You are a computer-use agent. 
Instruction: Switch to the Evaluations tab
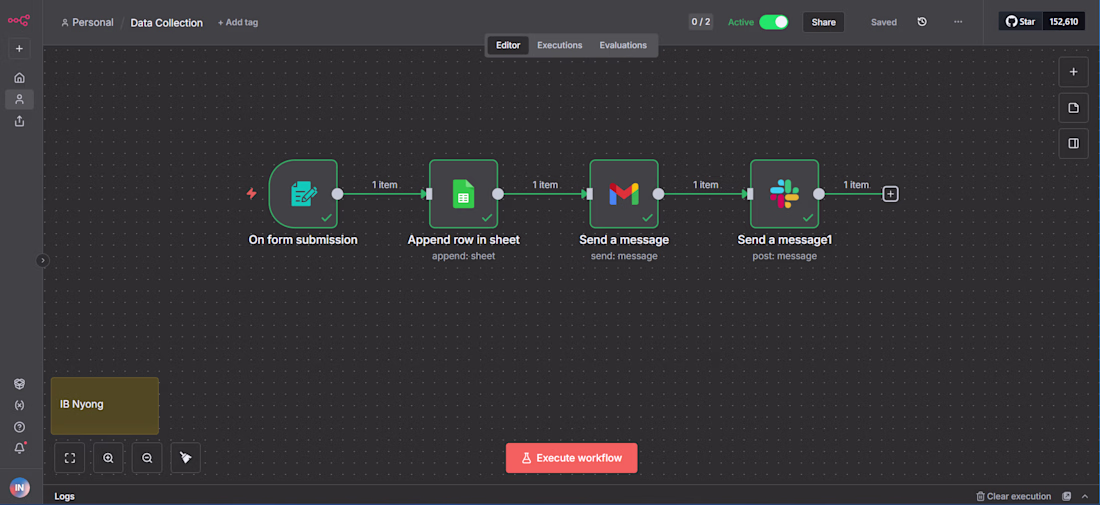623,45
